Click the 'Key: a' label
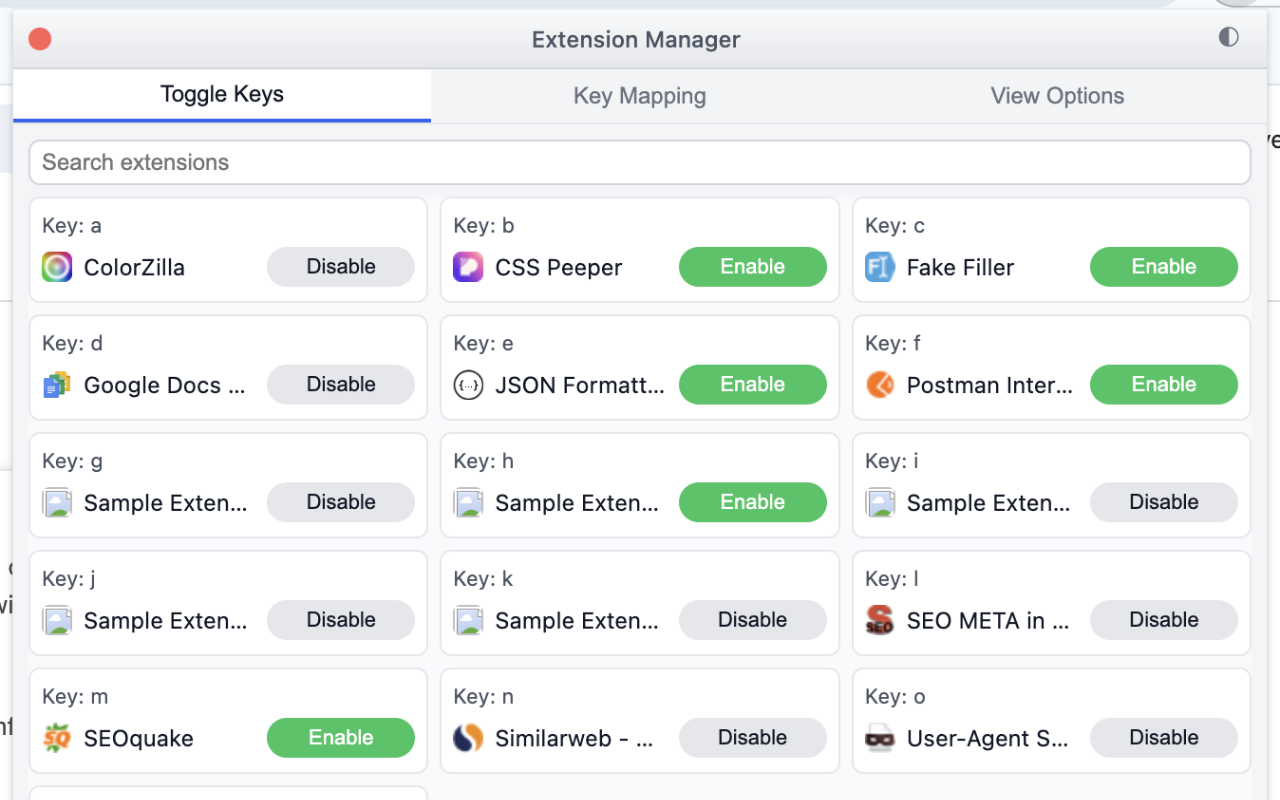The height and width of the screenshot is (800, 1280). [x=72, y=226]
